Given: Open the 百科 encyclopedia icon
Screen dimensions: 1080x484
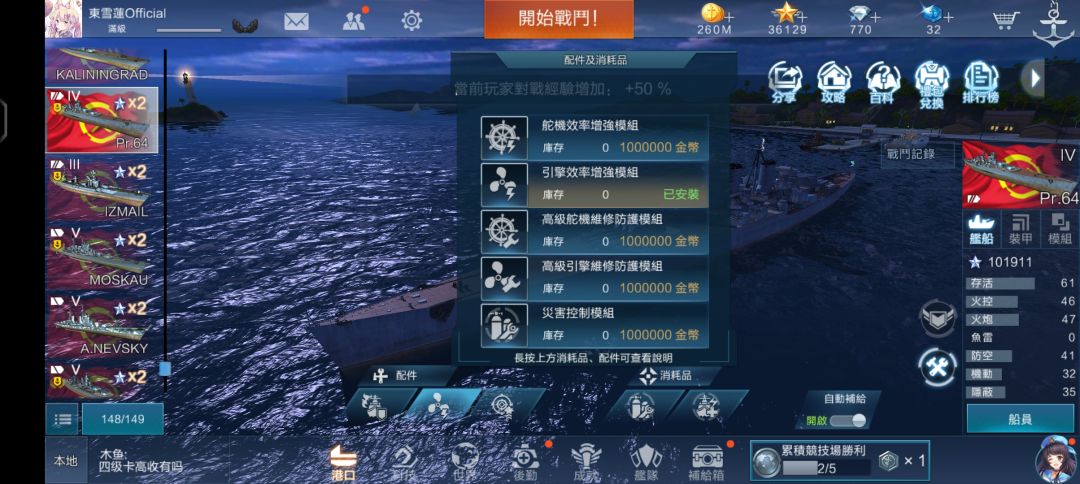Looking at the screenshot, I should [882, 81].
